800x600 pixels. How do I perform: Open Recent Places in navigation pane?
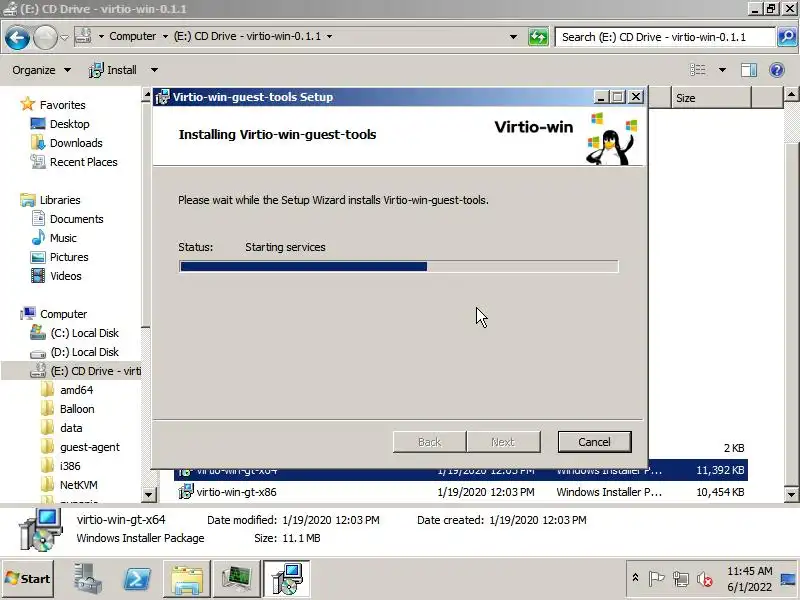(84, 162)
